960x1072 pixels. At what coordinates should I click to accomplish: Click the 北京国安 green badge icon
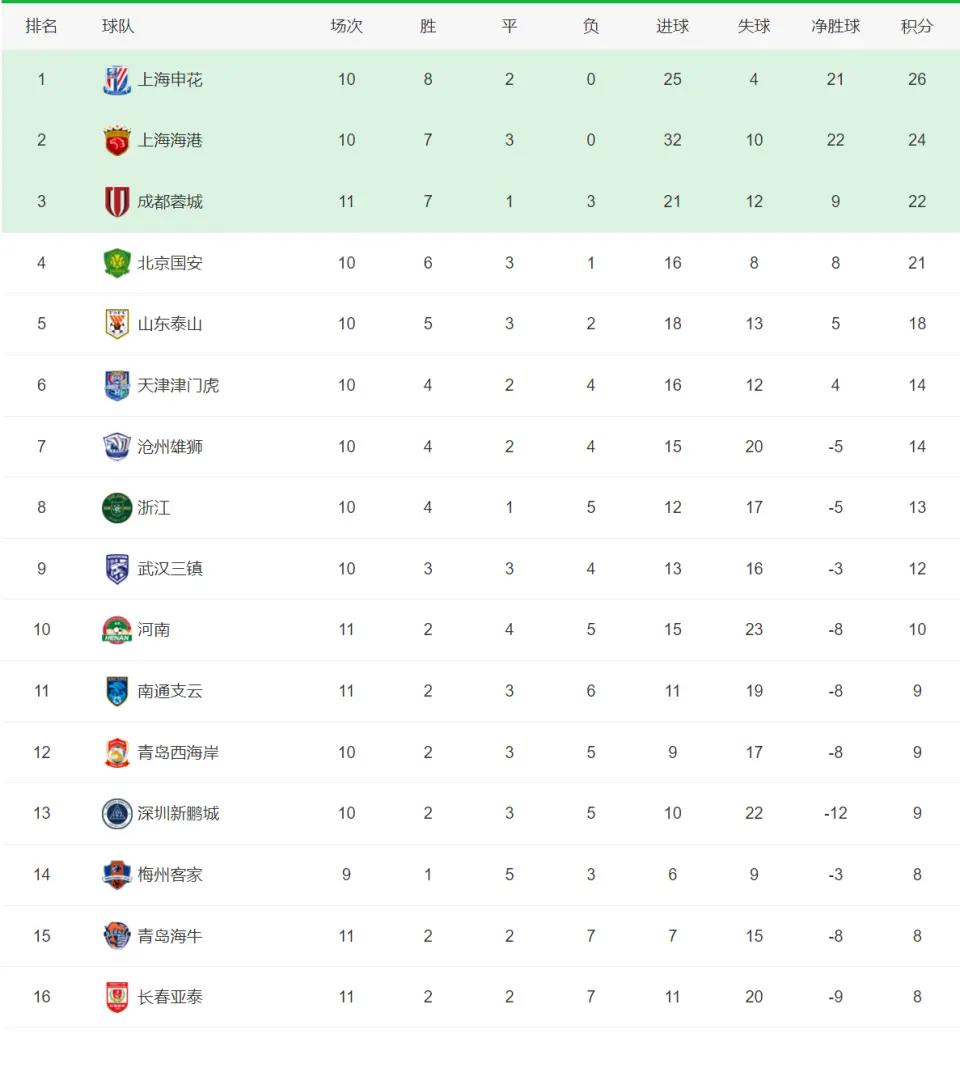[x=117, y=263]
